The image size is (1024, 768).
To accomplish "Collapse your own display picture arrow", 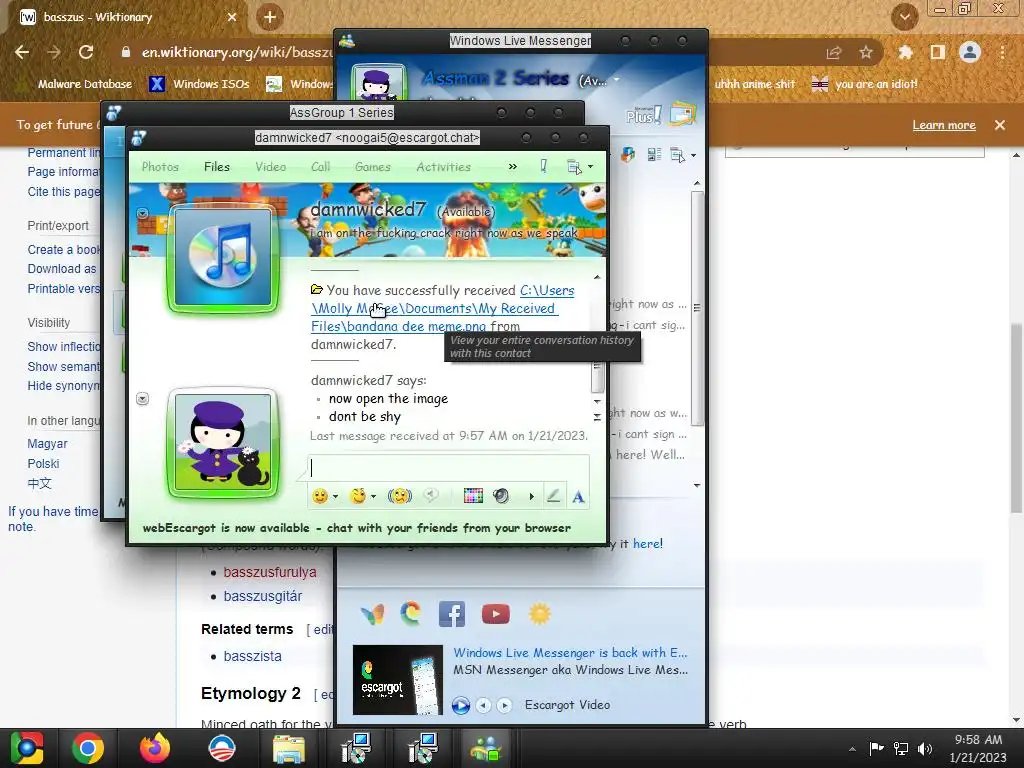I will point(142,399).
